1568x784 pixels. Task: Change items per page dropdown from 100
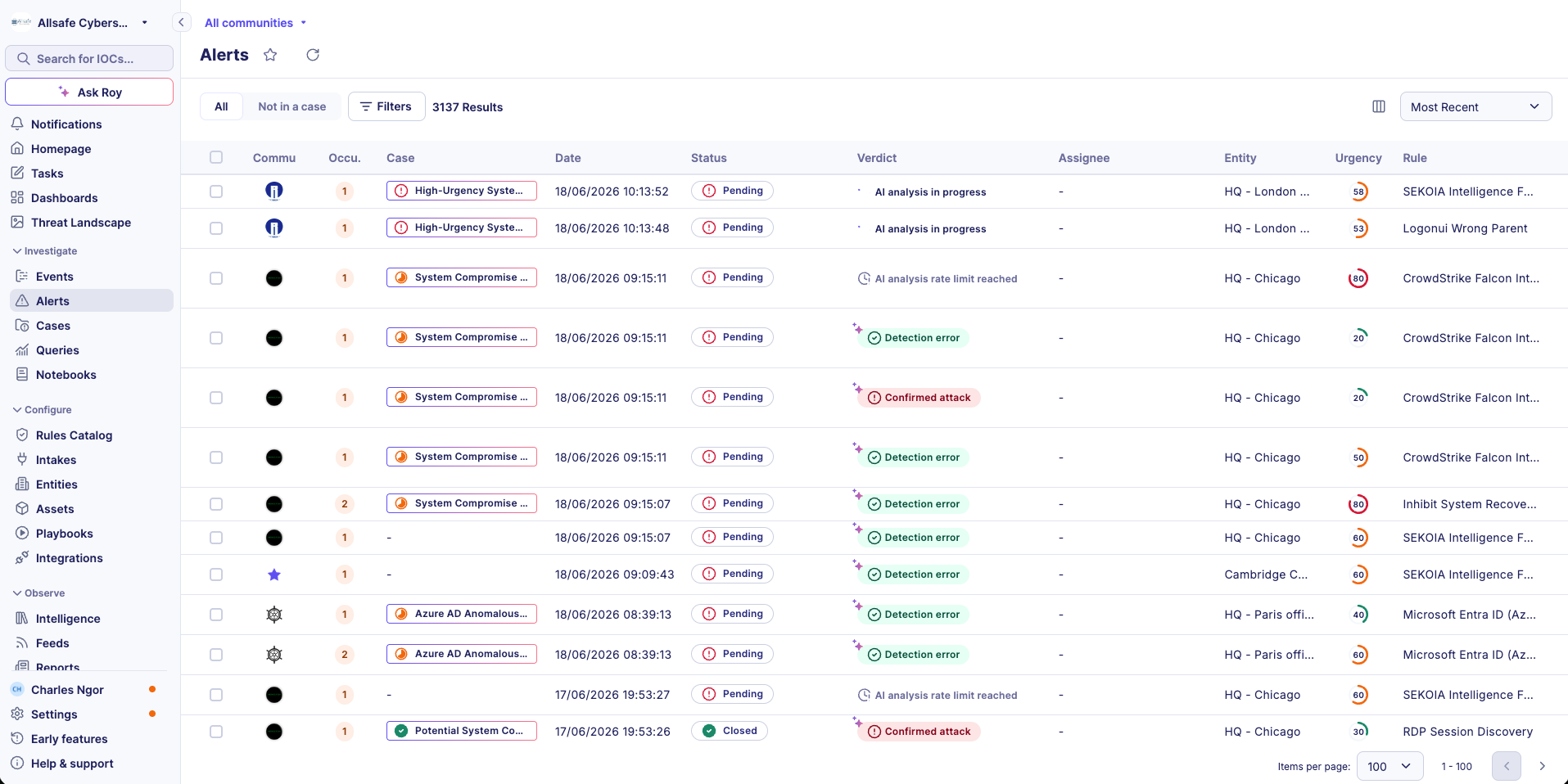pos(1390,766)
